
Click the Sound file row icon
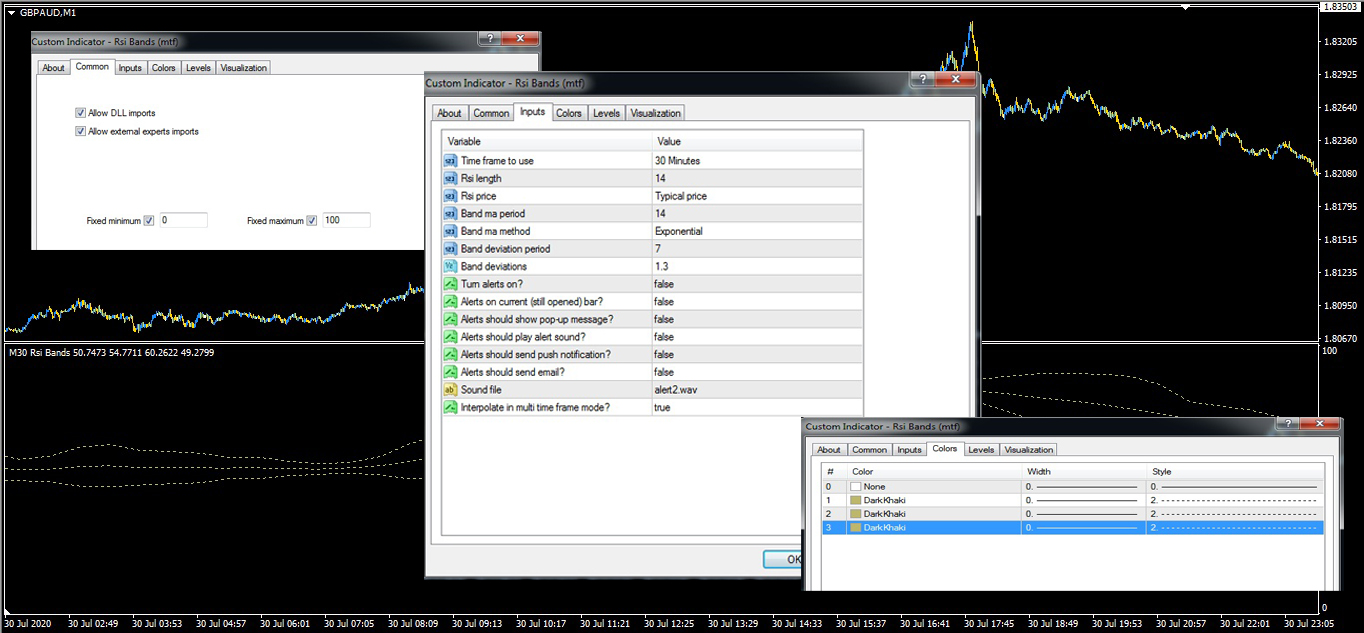(x=450, y=390)
